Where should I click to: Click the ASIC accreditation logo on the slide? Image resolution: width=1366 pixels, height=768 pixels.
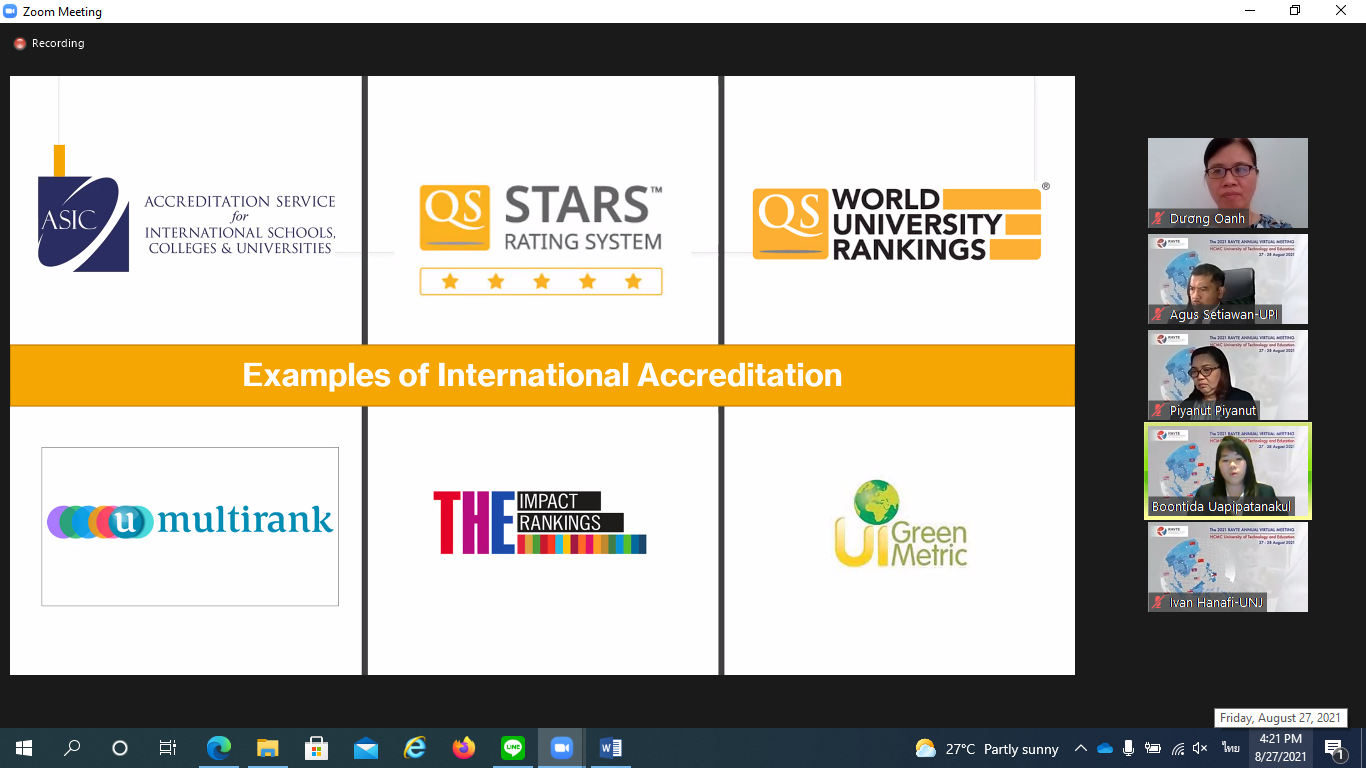187,209
